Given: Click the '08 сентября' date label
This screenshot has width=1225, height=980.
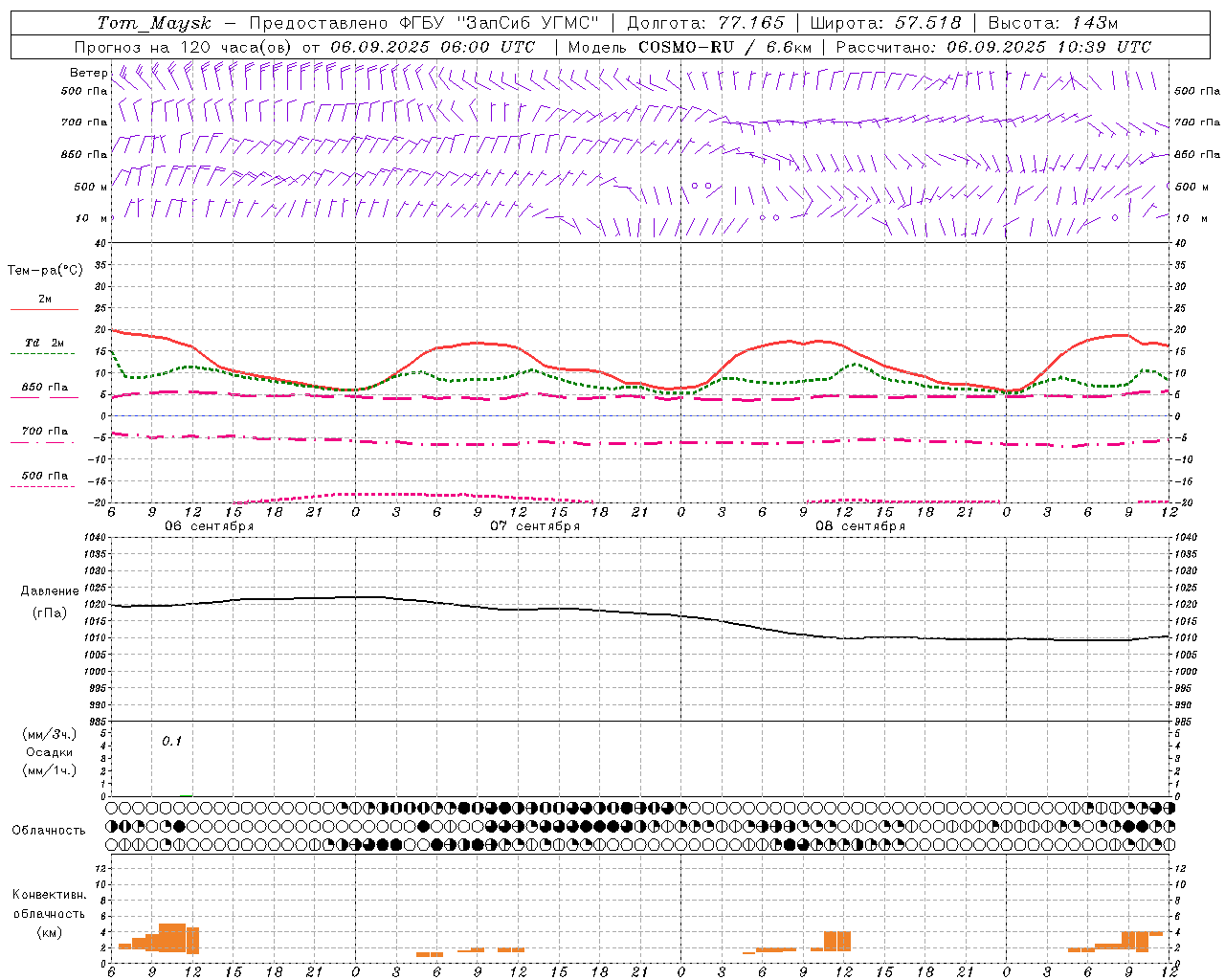Looking at the screenshot, I should [860, 526].
